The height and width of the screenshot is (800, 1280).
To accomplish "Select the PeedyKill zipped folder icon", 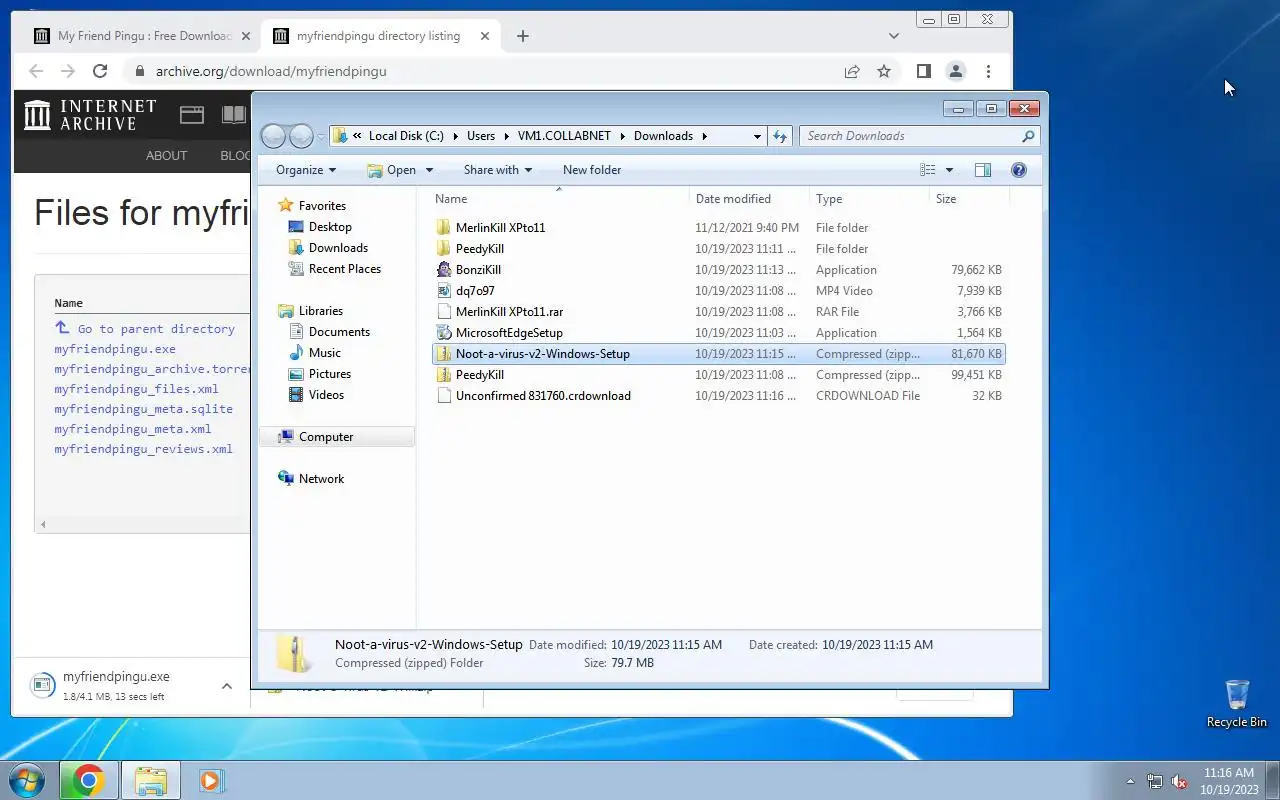I will 445,375.
